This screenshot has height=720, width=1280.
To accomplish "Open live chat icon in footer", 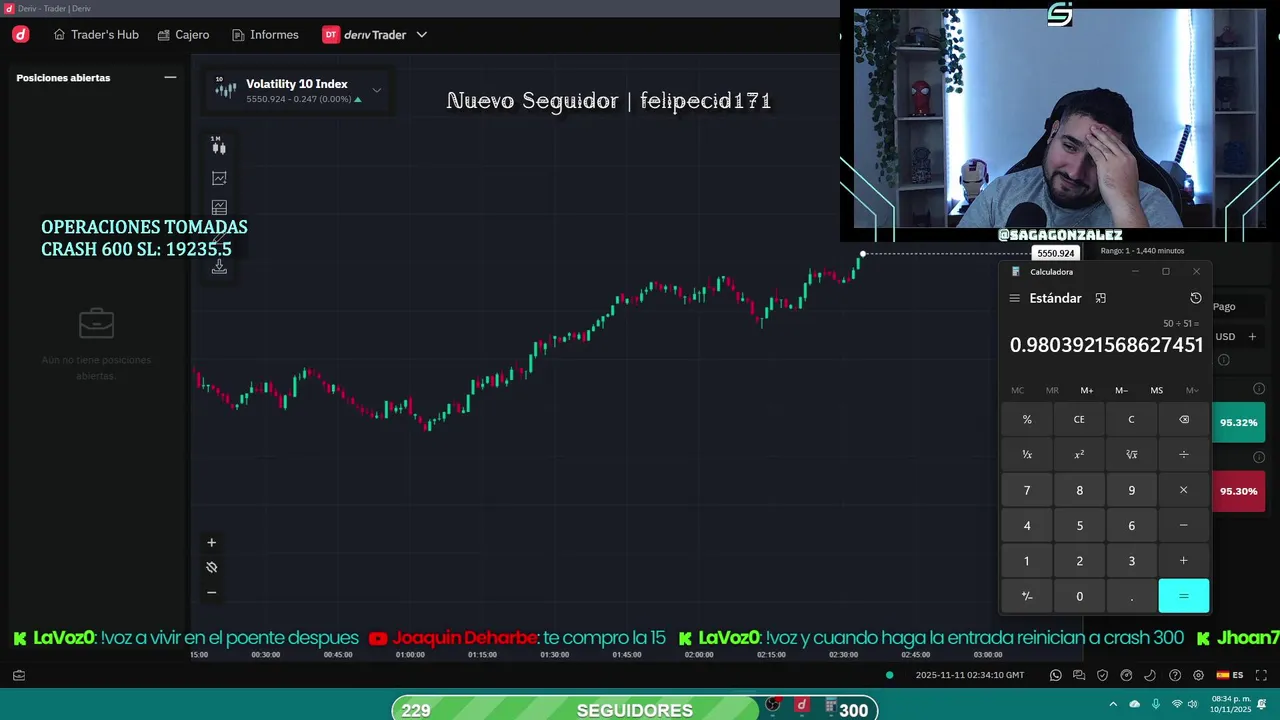I will pyautogui.click(x=1079, y=675).
